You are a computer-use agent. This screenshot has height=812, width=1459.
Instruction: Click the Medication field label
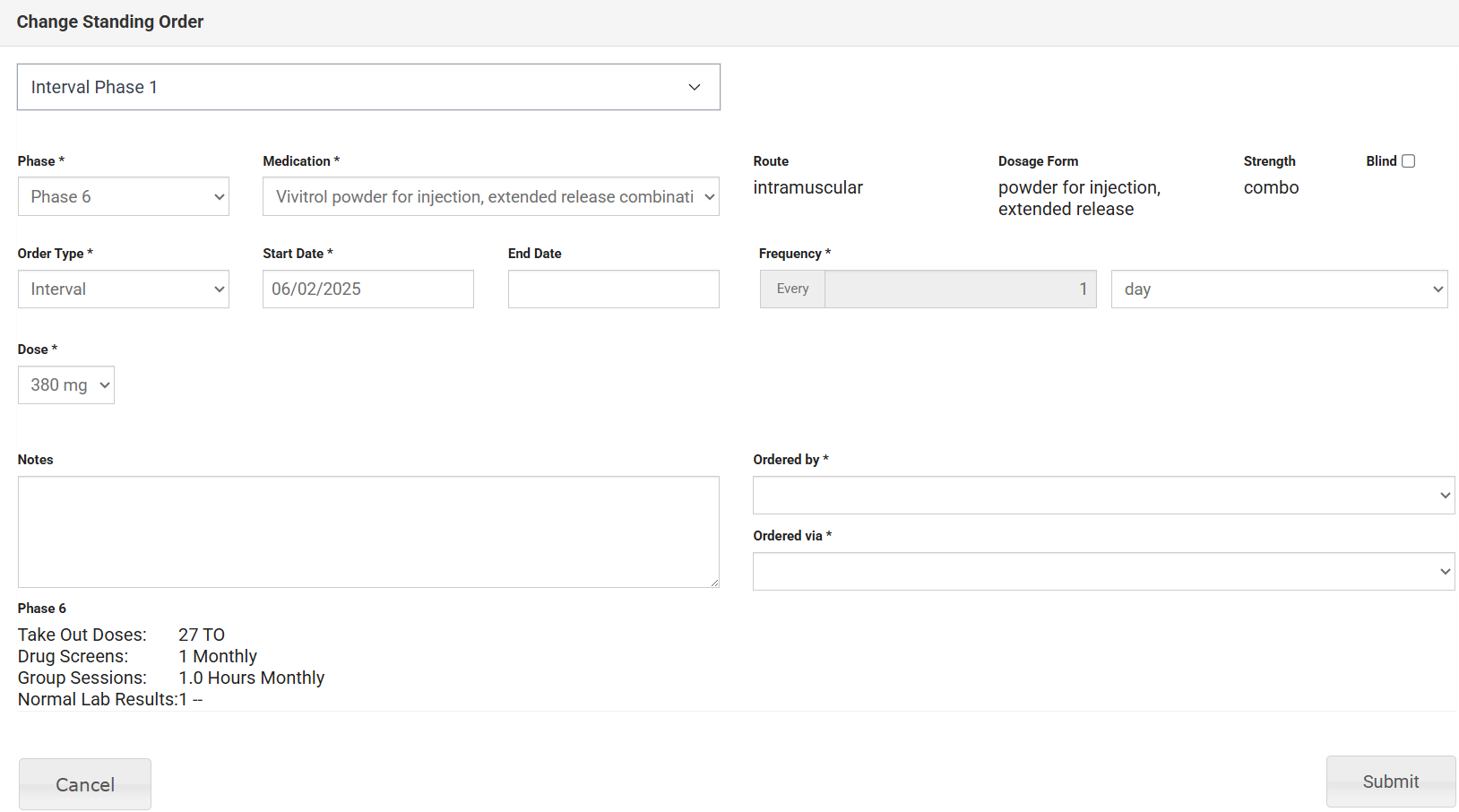point(297,161)
